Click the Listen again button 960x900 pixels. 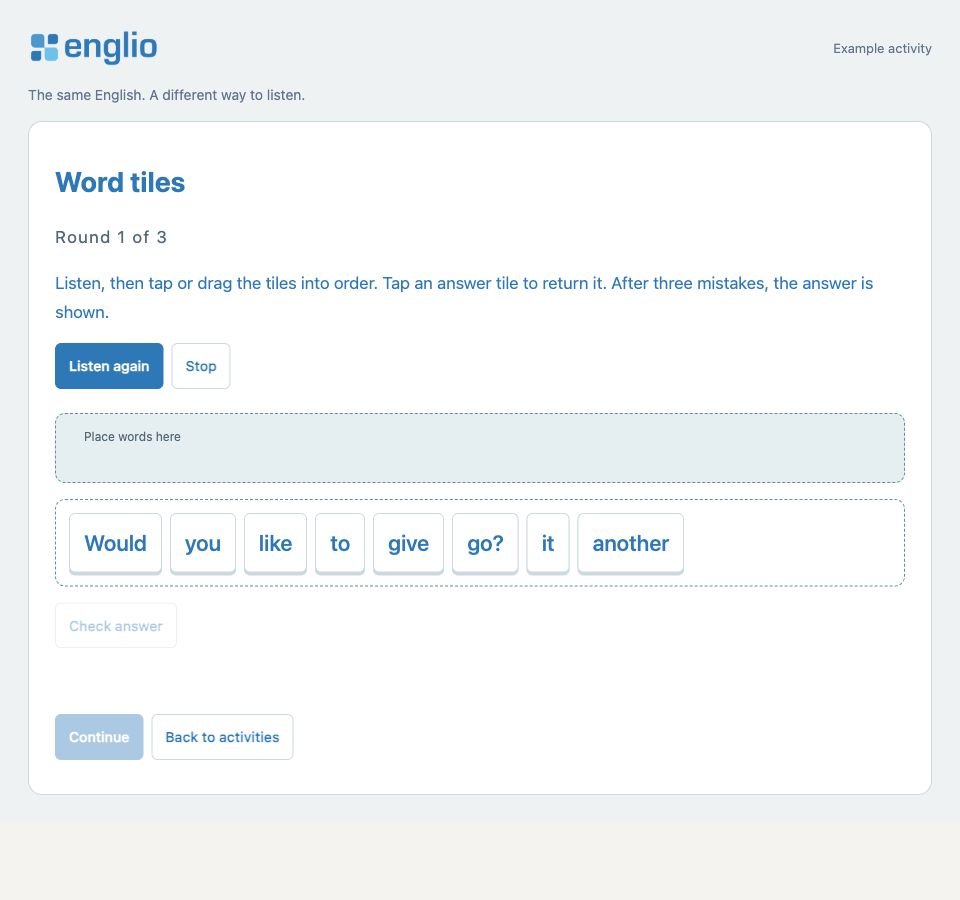coord(109,366)
